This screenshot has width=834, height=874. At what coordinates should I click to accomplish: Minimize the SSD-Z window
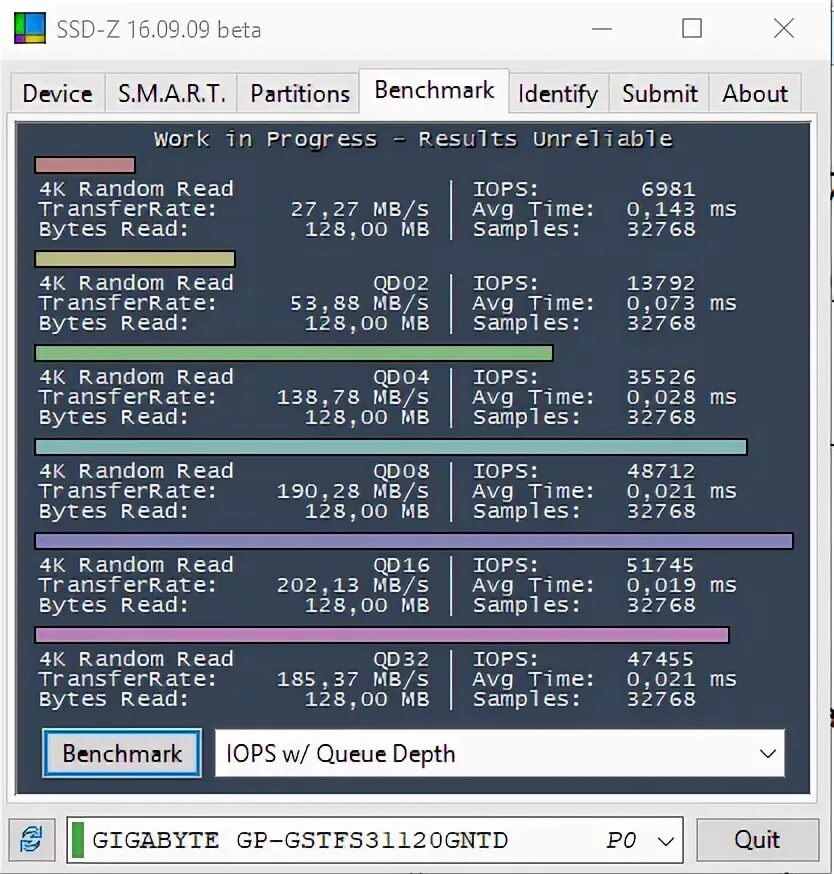coord(602,28)
